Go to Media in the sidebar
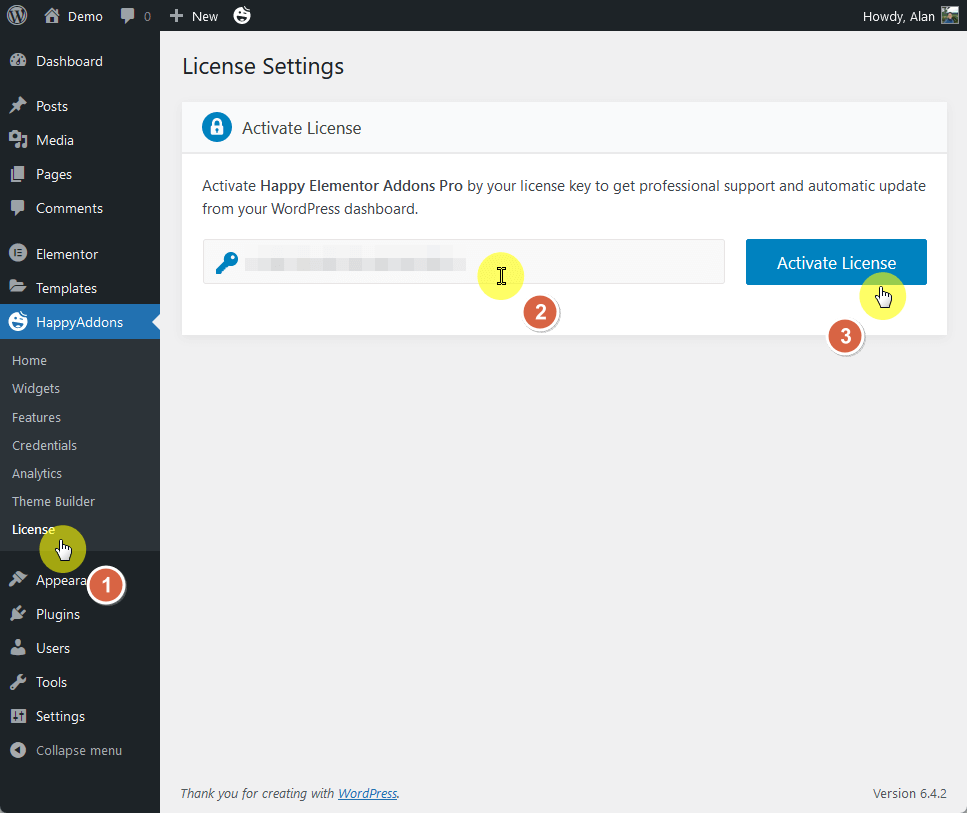The width and height of the screenshot is (967, 813). tap(55, 140)
